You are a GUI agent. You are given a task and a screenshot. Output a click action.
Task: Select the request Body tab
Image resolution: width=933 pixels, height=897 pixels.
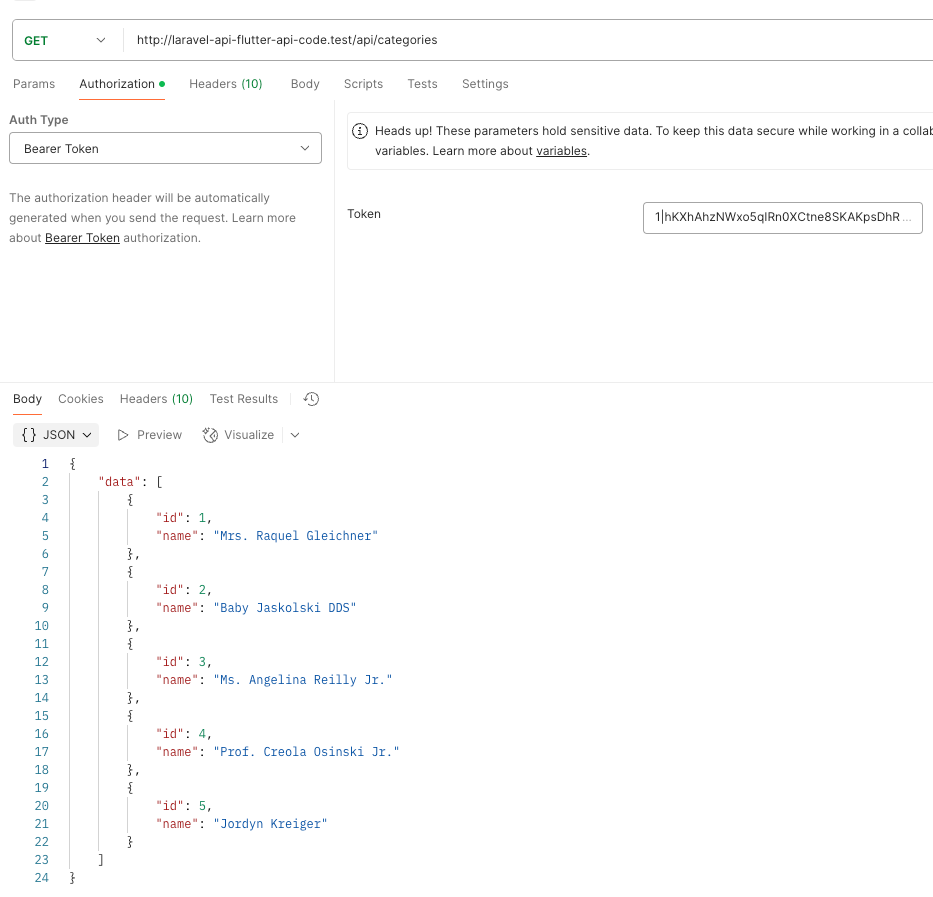click(x=305, y=84)
